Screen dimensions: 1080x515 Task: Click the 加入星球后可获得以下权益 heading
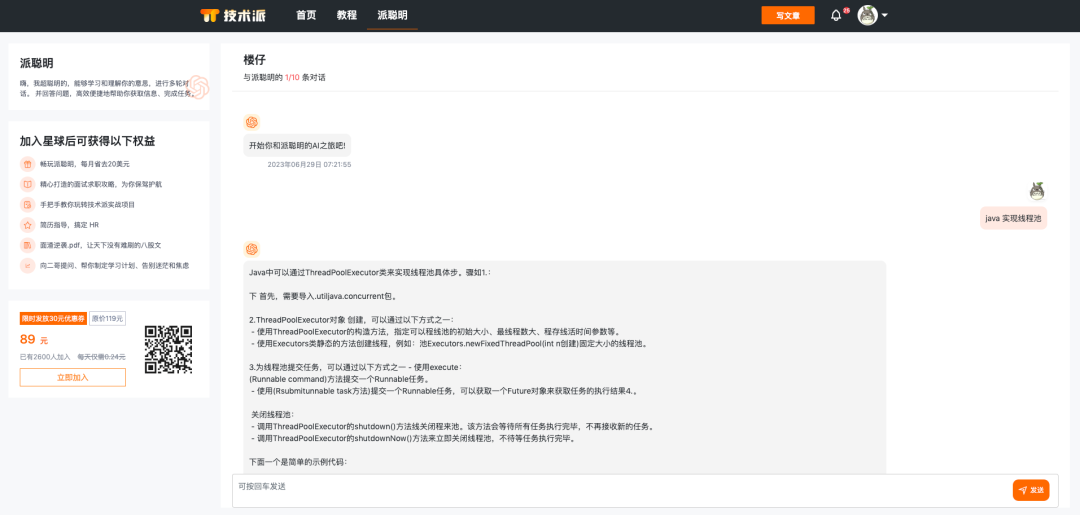tap(87, 141)
